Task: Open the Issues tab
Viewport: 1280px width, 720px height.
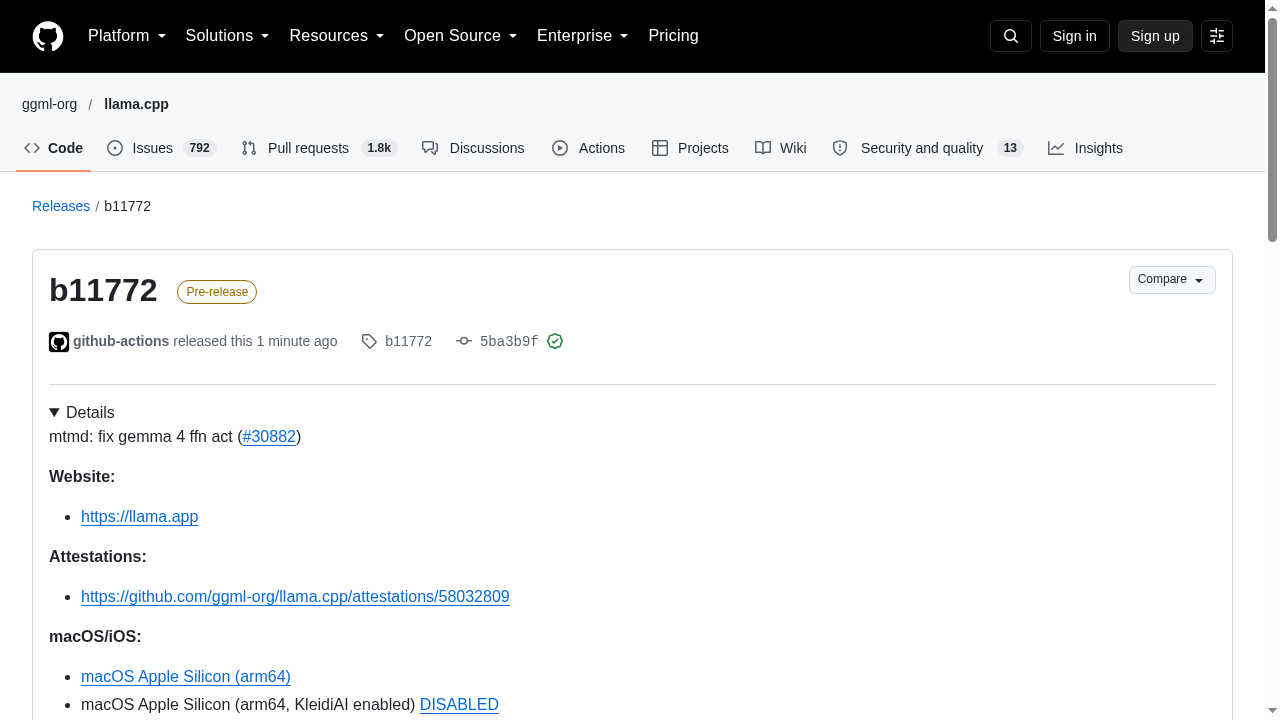Action: pos(161,148)
